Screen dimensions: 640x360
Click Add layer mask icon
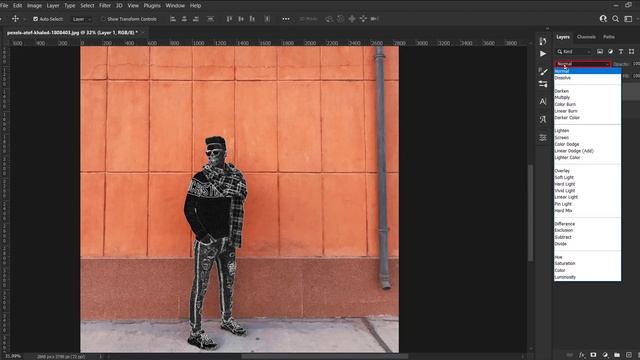click(593, 355)
